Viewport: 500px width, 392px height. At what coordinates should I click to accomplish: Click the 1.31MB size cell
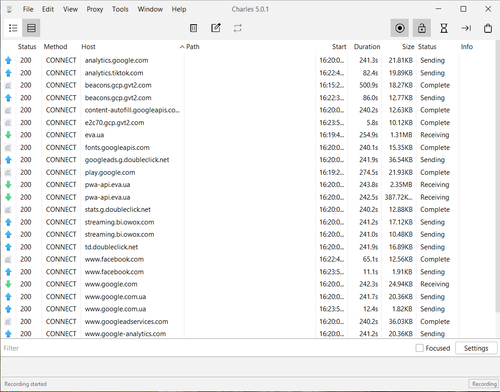(401, 135)
